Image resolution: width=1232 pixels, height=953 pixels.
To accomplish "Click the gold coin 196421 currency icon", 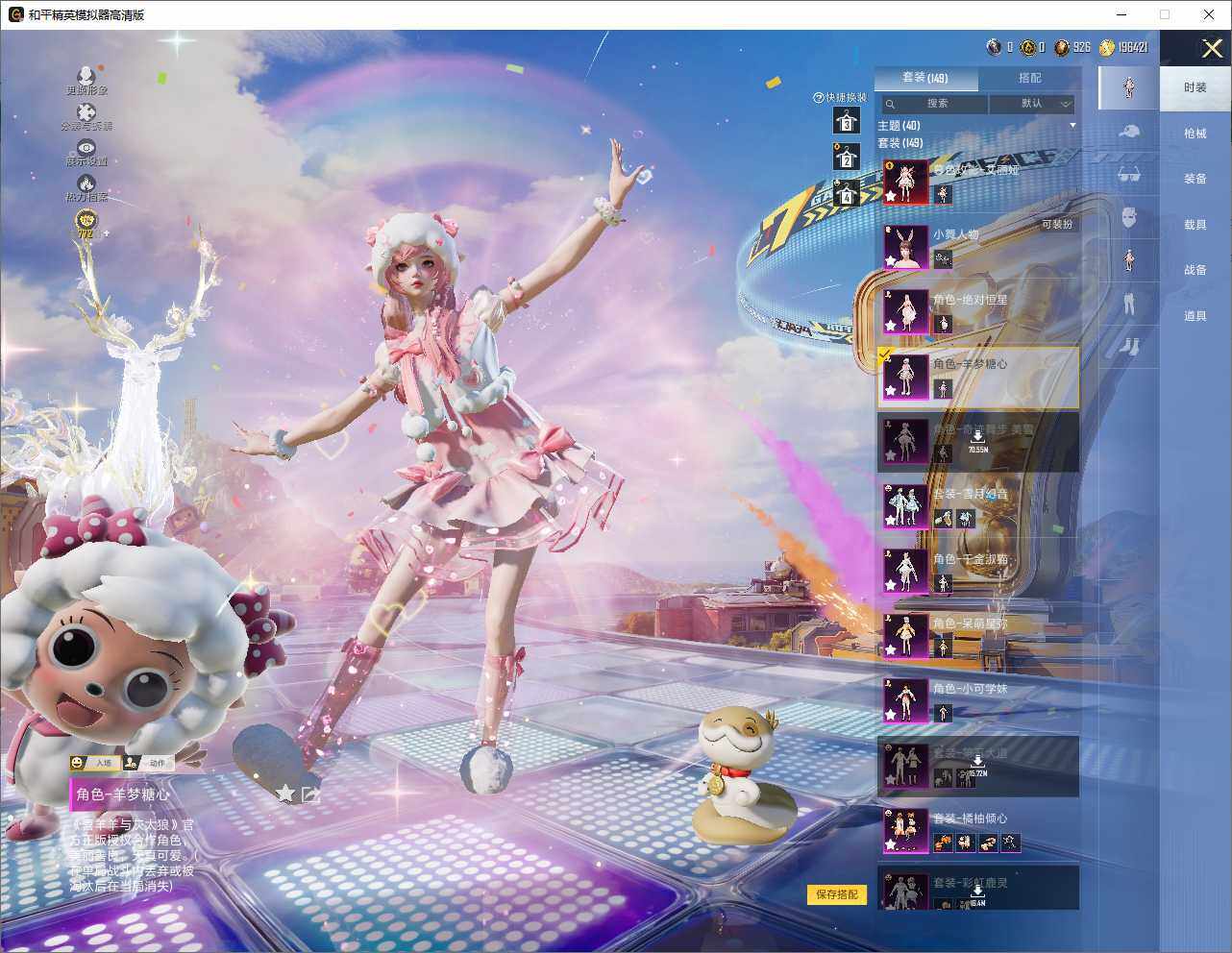I will [x=1107, y=47].
